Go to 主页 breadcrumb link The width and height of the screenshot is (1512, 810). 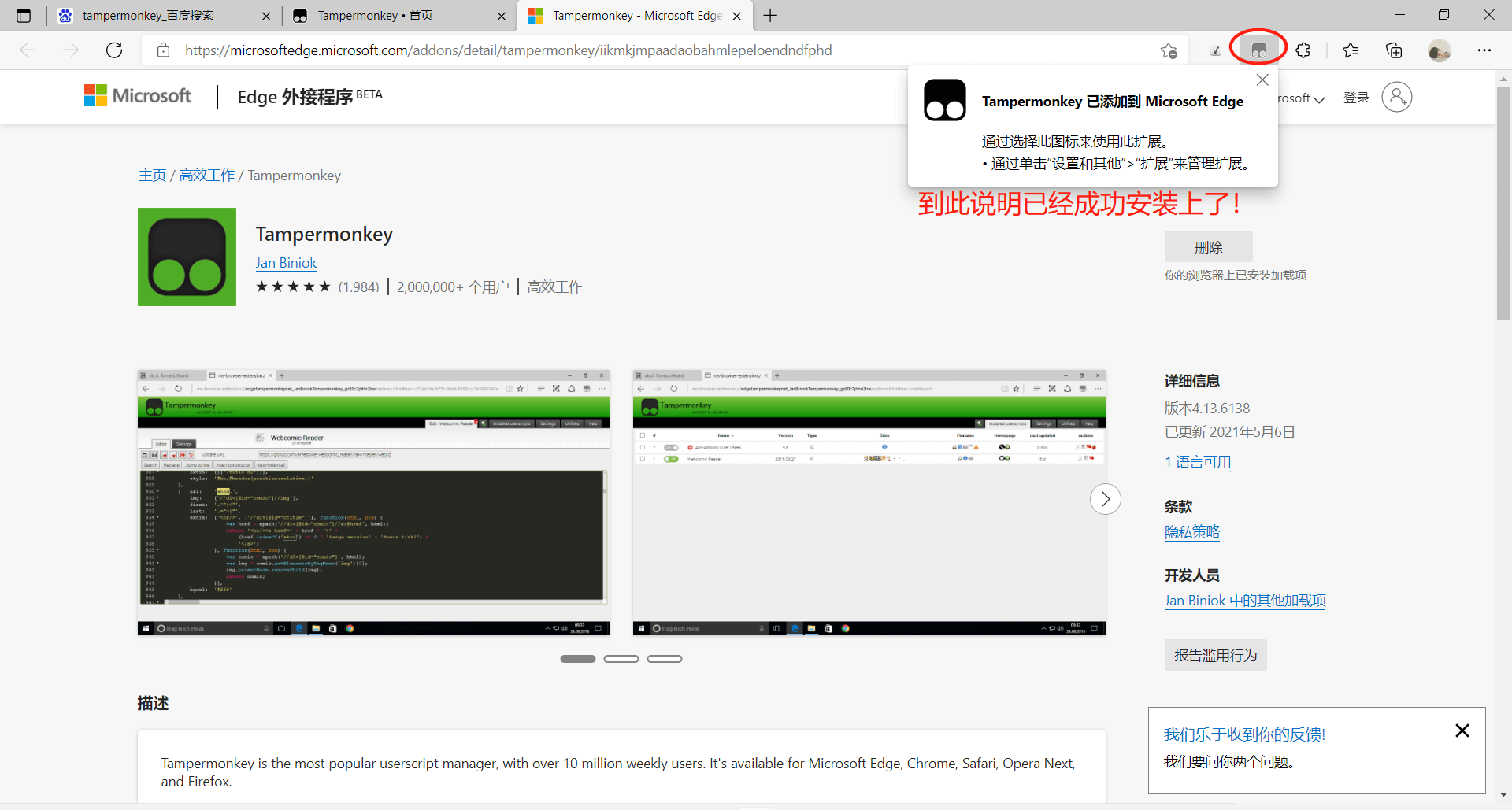click(152, 175)
